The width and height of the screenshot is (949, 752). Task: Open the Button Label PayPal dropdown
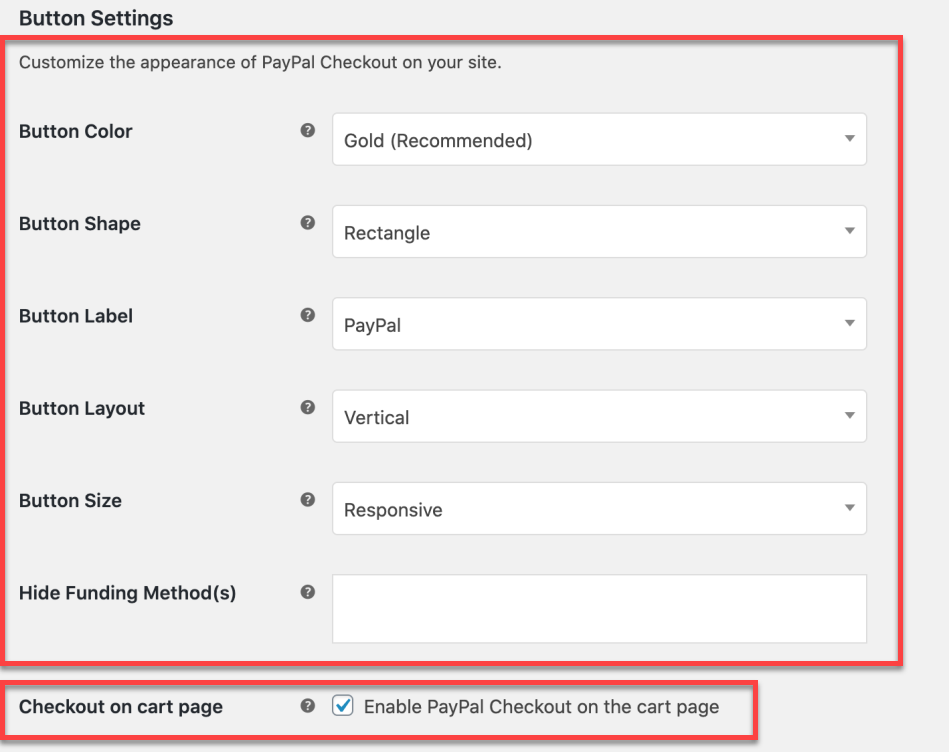click(x=599, y=324)
